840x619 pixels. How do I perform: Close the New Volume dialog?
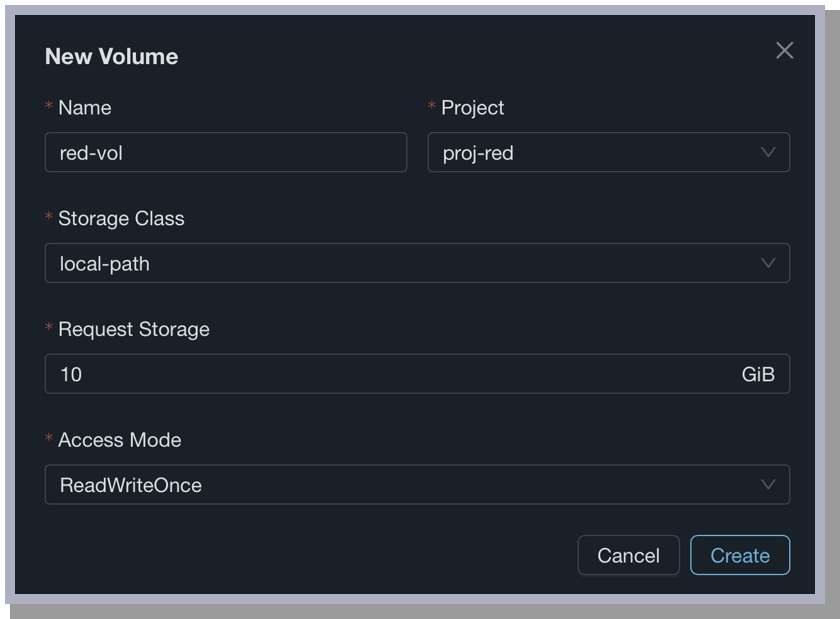pos(785,51)
